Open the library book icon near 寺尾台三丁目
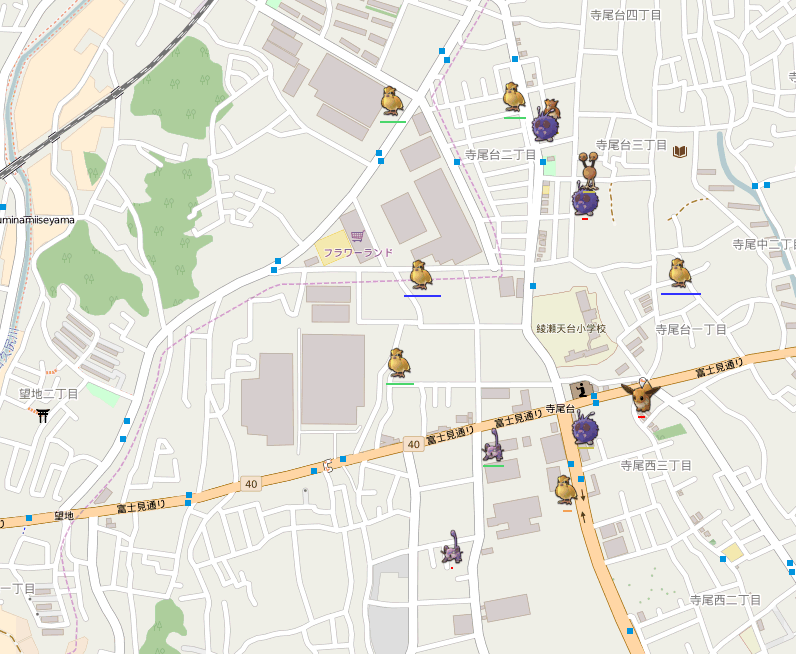This screenshot has width=796, height=654. pos(681,151)
